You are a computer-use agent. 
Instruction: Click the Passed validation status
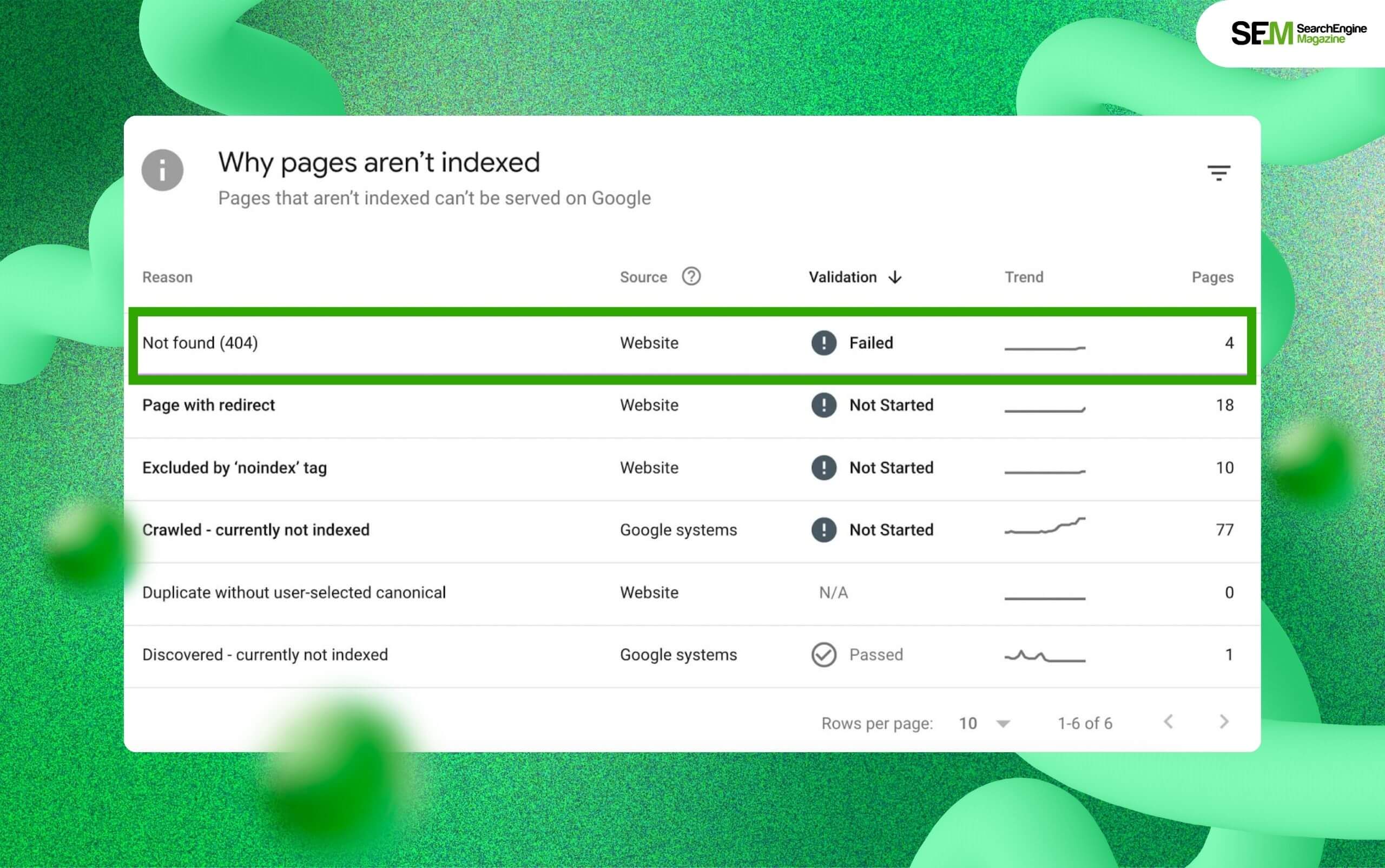[x=876, y=654]
